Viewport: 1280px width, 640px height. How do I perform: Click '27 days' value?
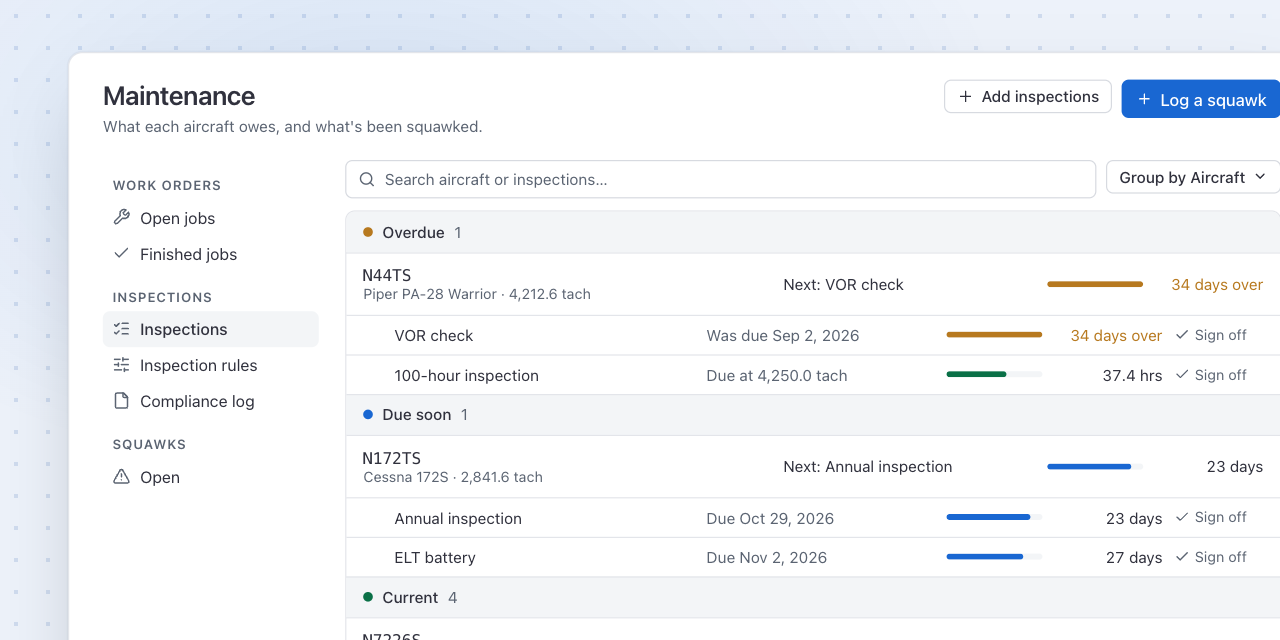(x=1134, y=558)
